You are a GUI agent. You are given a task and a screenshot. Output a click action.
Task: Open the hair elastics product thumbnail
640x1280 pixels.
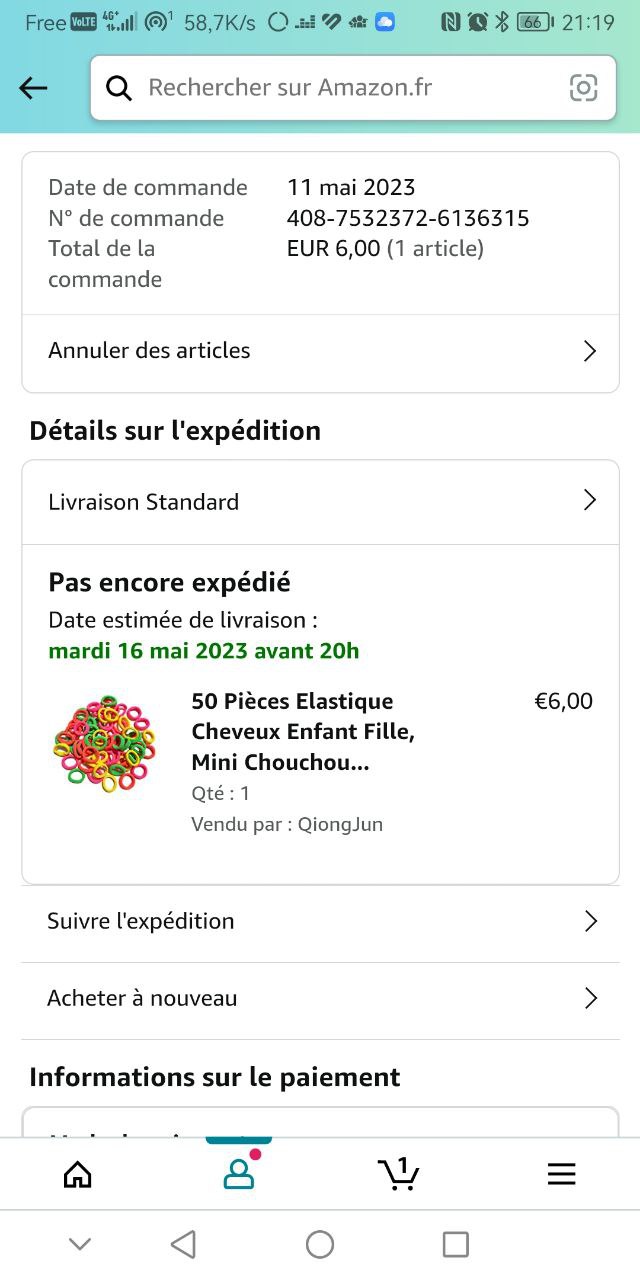click(104, 744)
